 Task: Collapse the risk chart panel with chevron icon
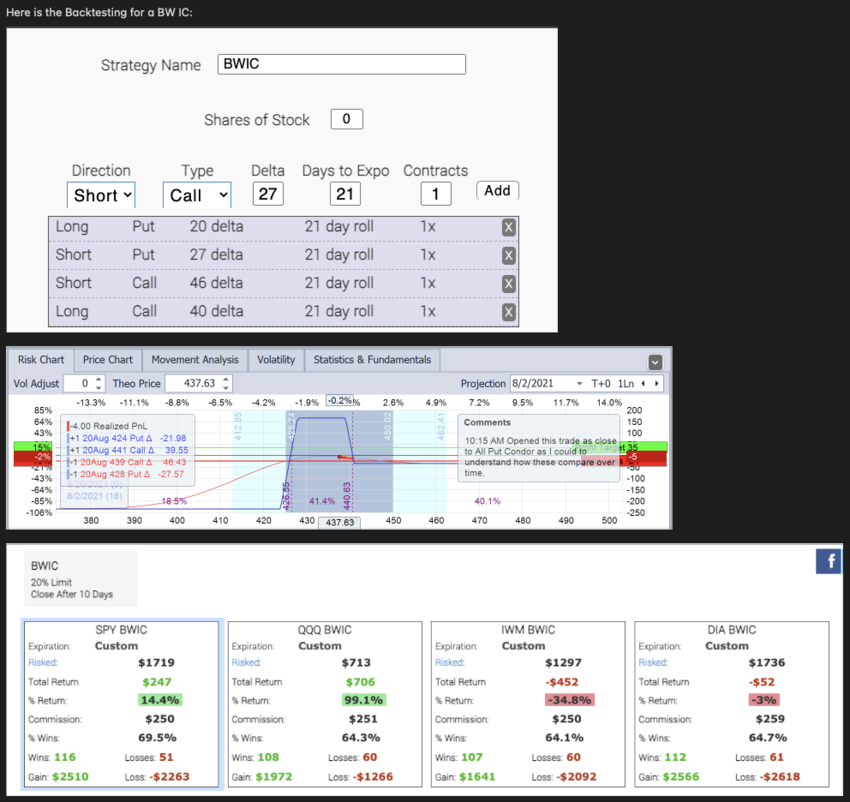(655, 362)
